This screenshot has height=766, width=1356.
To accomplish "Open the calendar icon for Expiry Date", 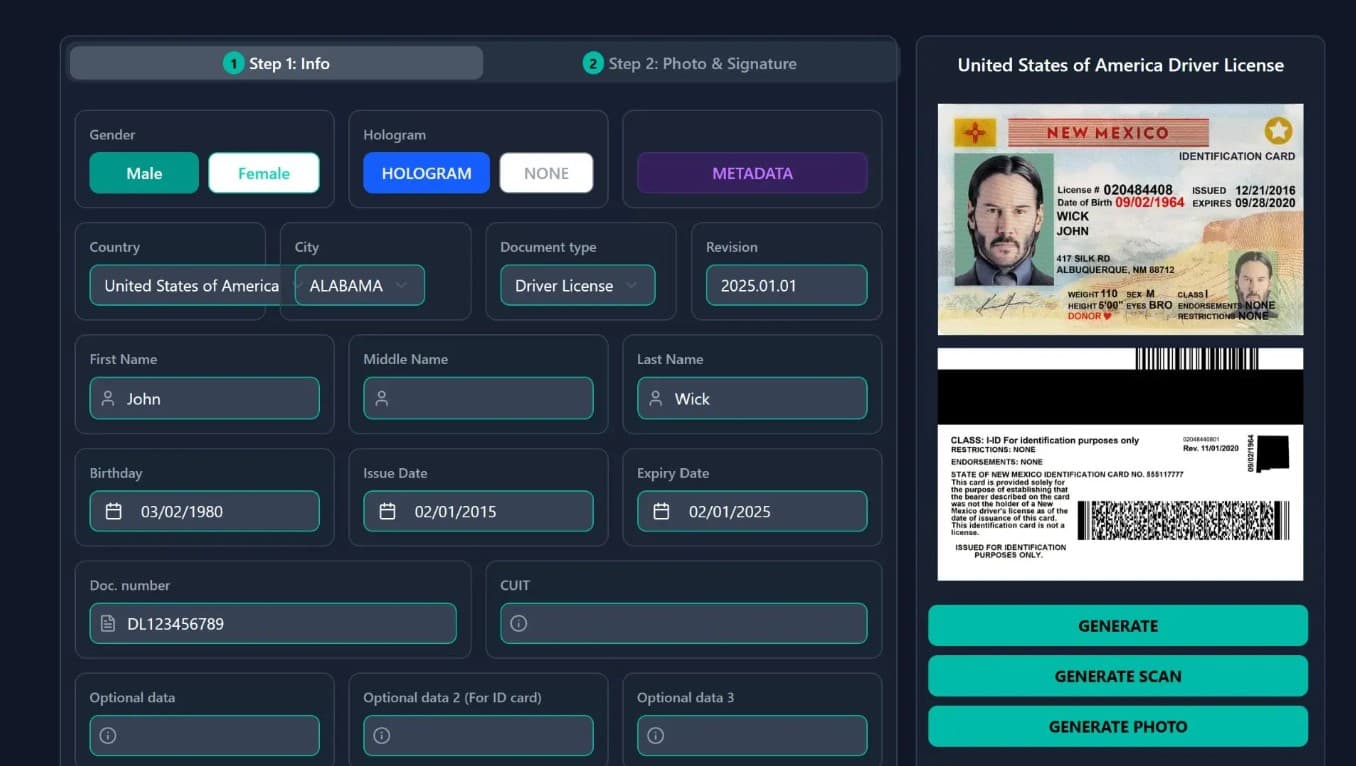I will (x=661, y=511).
